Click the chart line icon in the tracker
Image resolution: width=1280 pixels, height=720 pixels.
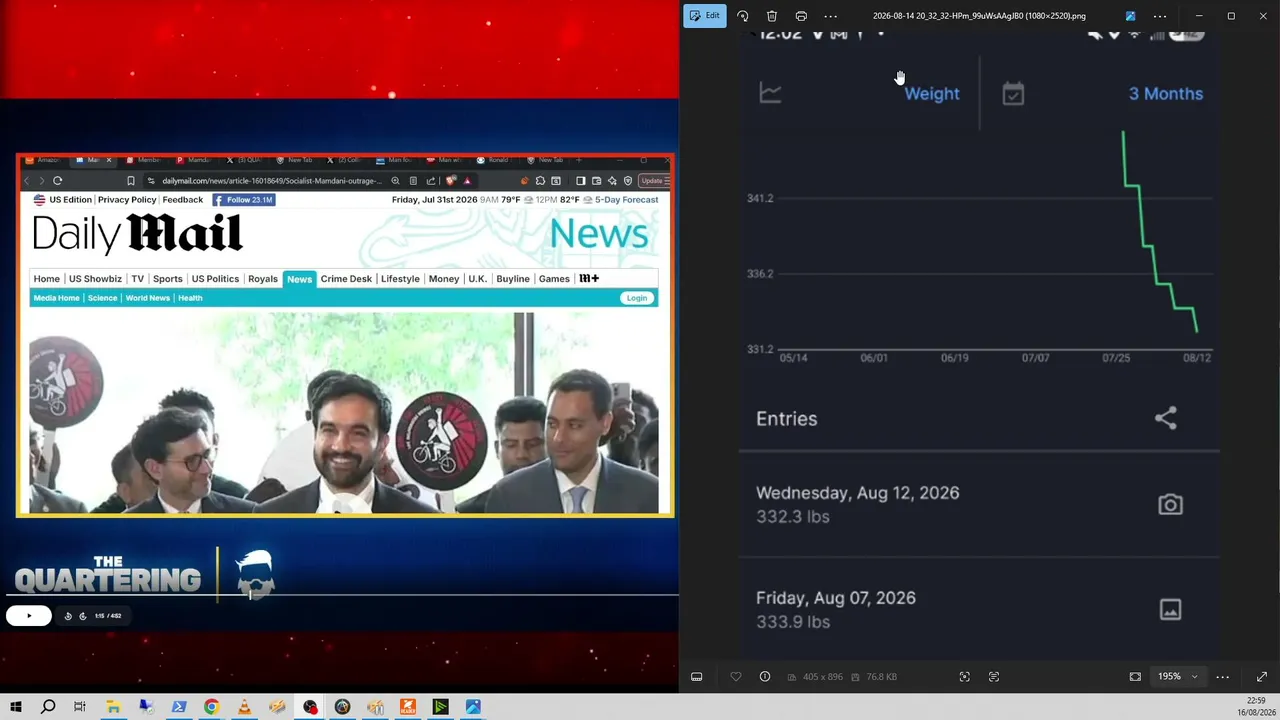coord(770,93)
